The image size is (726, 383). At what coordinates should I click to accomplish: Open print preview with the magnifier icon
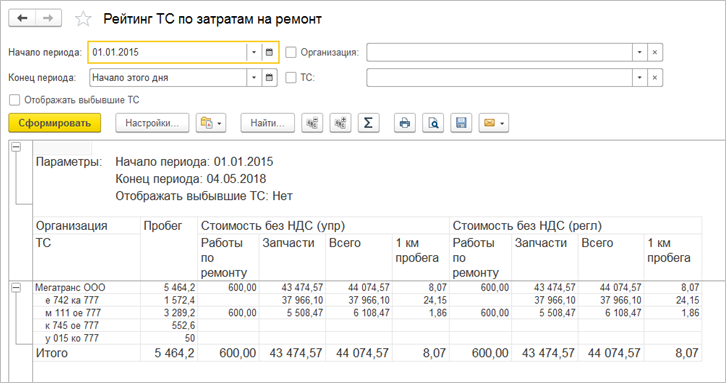click(x=433, y=123)
